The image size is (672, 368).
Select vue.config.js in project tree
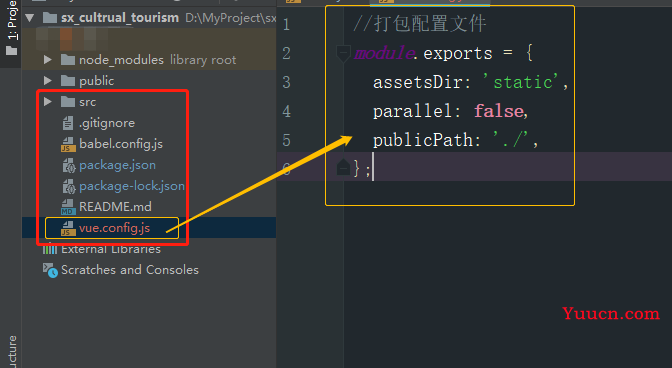114,228
